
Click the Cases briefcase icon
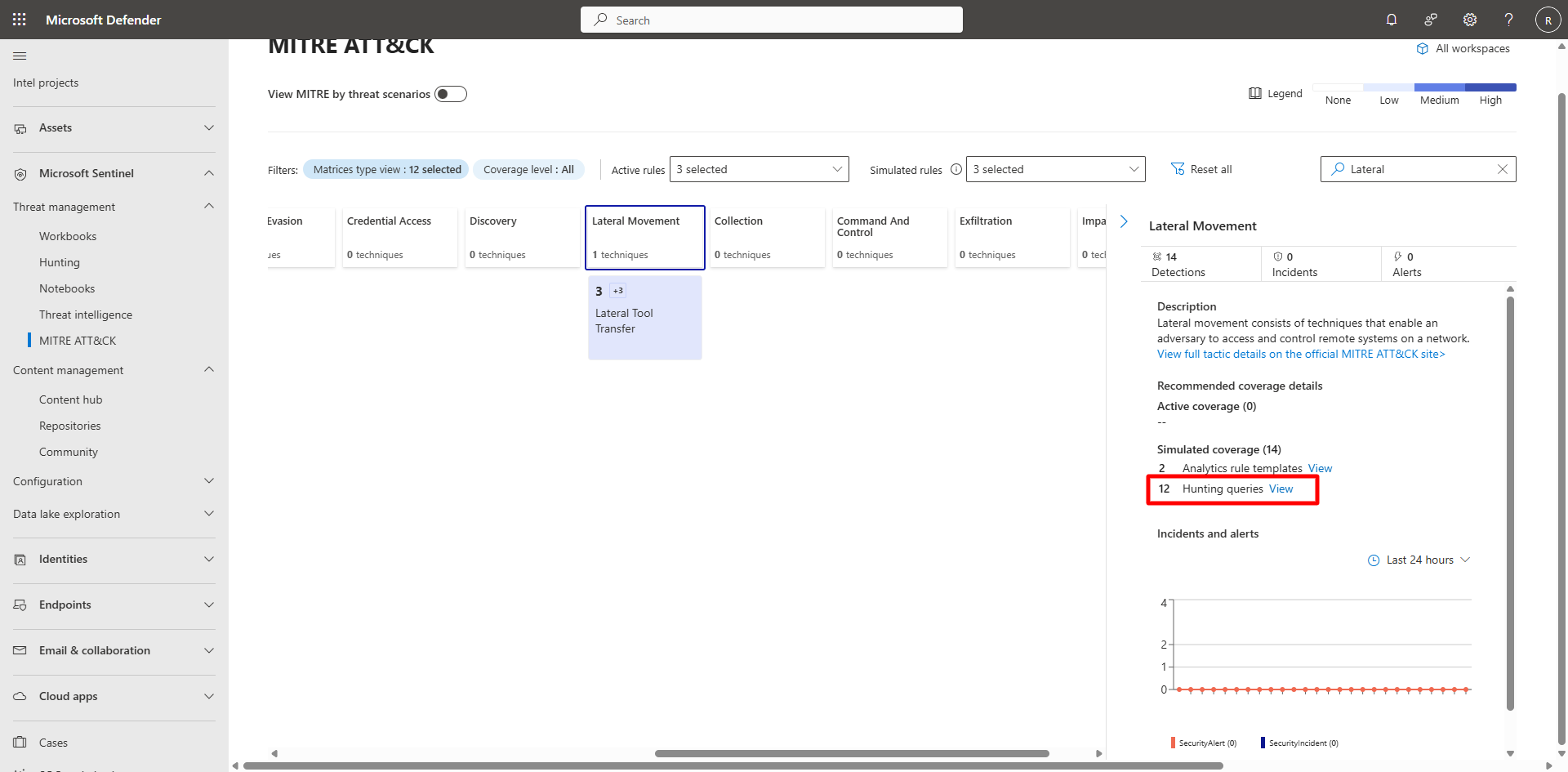click(20, 743)
